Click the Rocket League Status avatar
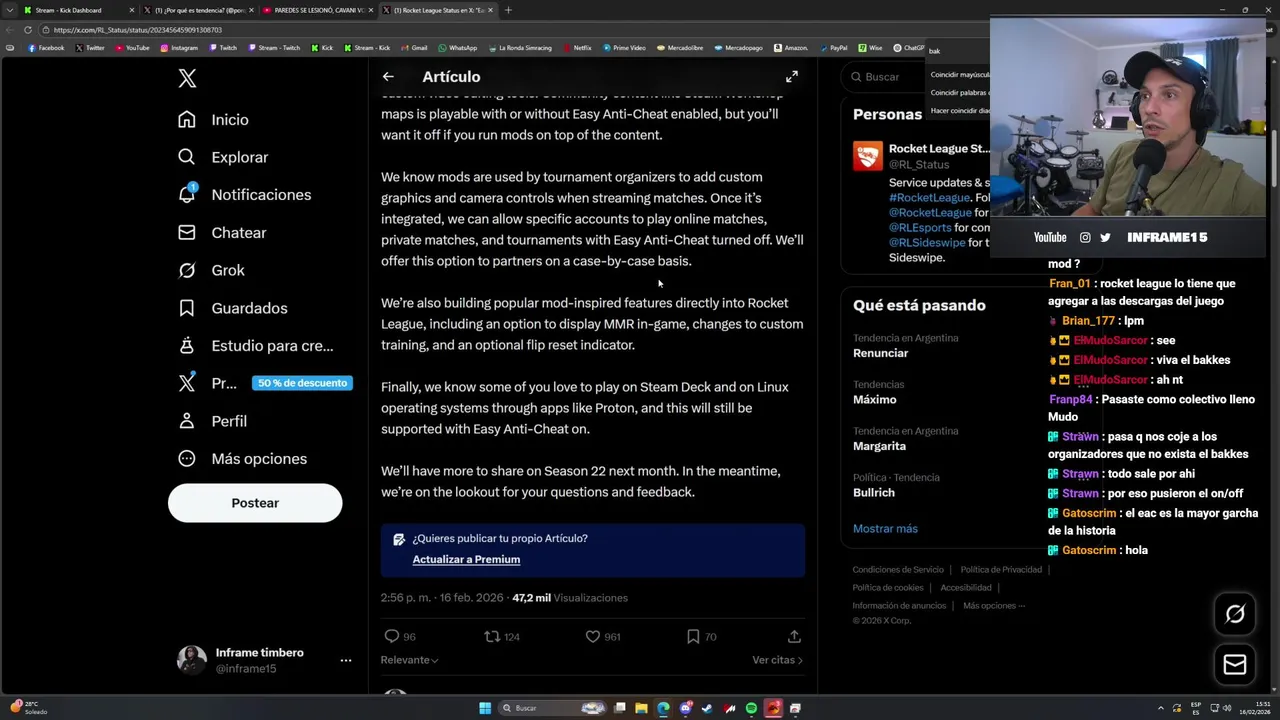 coord(868,156)
